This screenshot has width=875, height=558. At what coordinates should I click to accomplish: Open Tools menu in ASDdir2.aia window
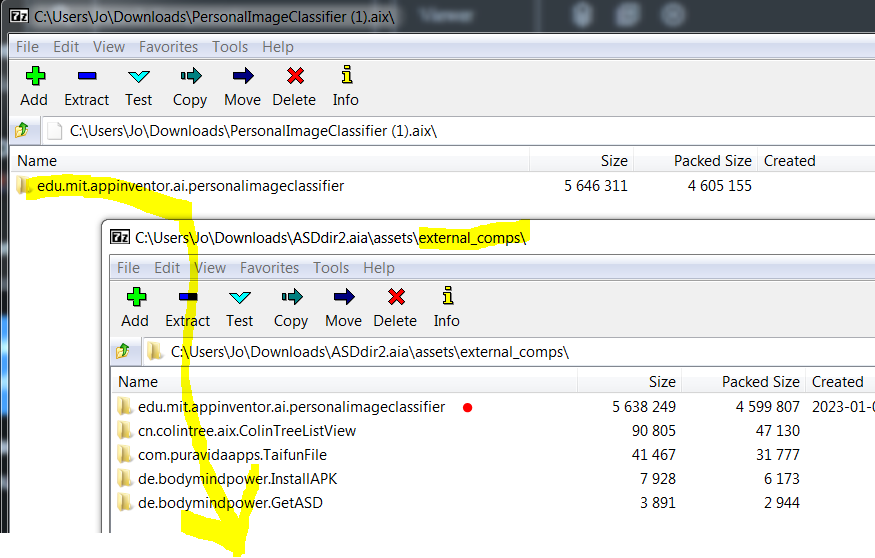click(331, 268)
